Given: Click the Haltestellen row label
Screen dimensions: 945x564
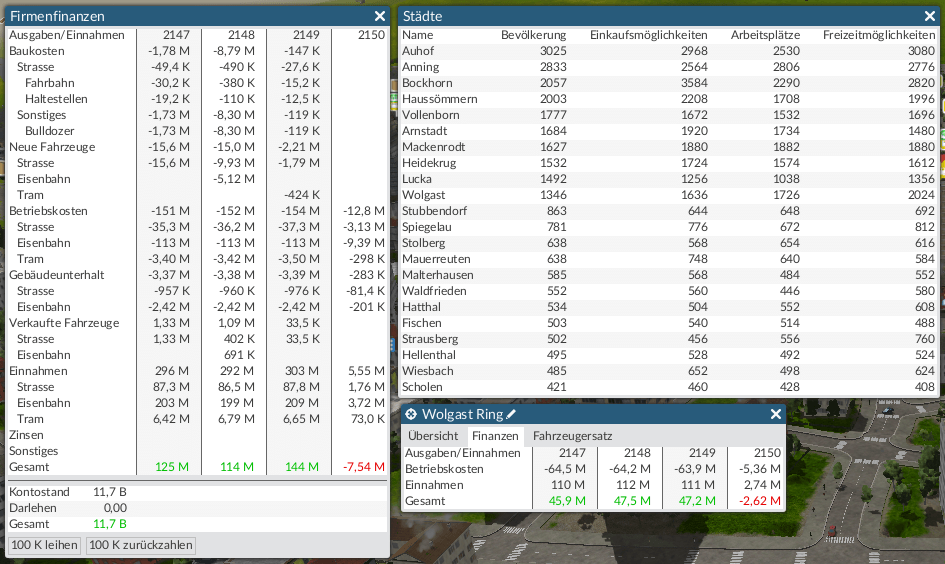Looking at the screenshot, I should (56, 99).
